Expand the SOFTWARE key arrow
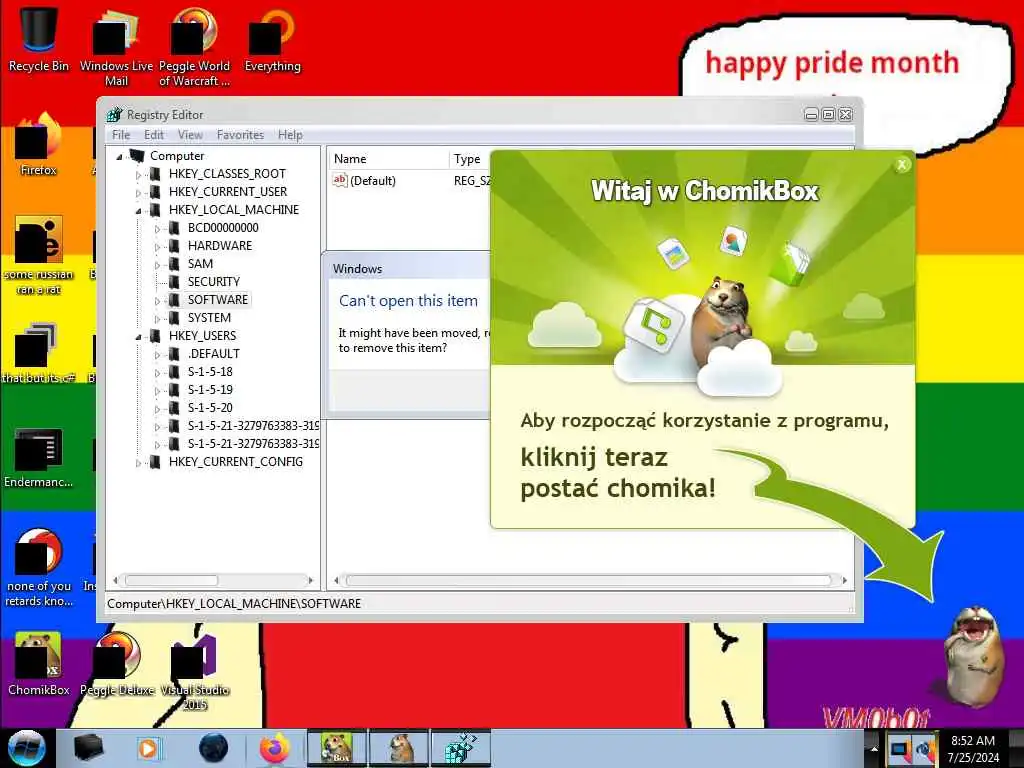Image resolution: width=1024 pixels, height=768 pixels. click(x=157, y=300)
